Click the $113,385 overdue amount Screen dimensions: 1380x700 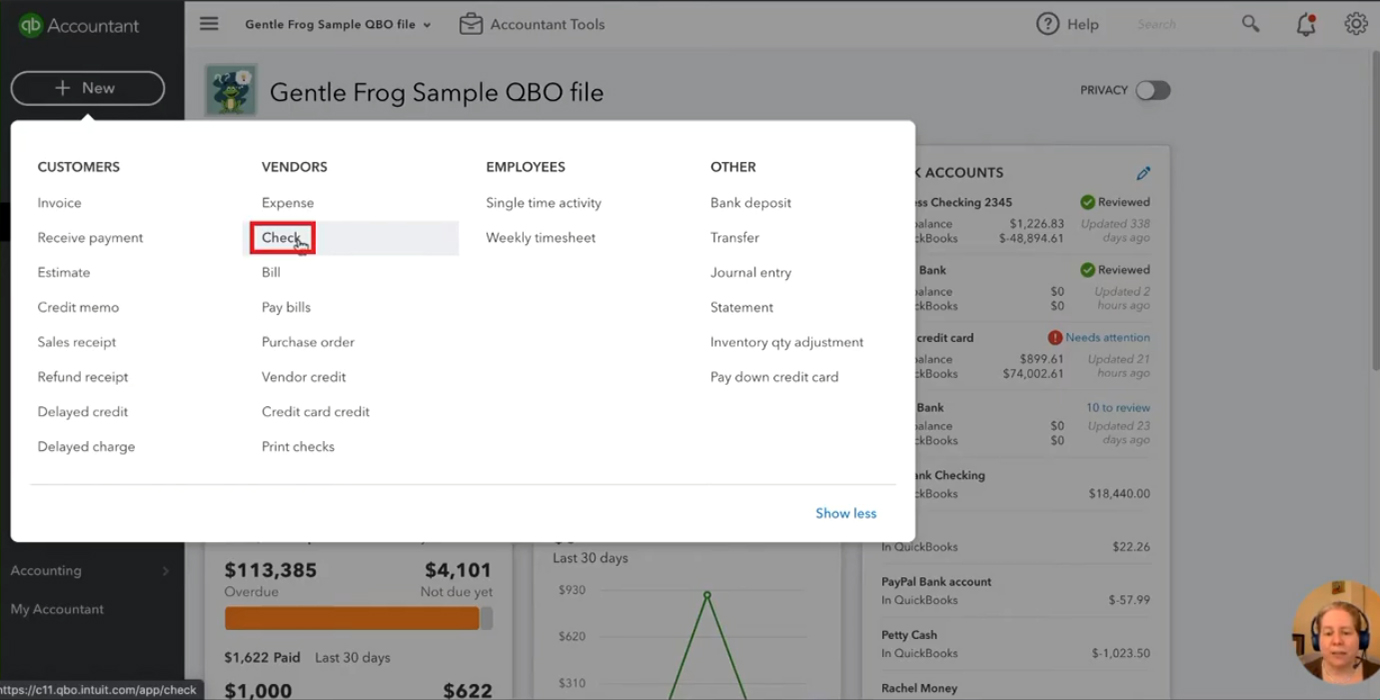click(270, 571)
